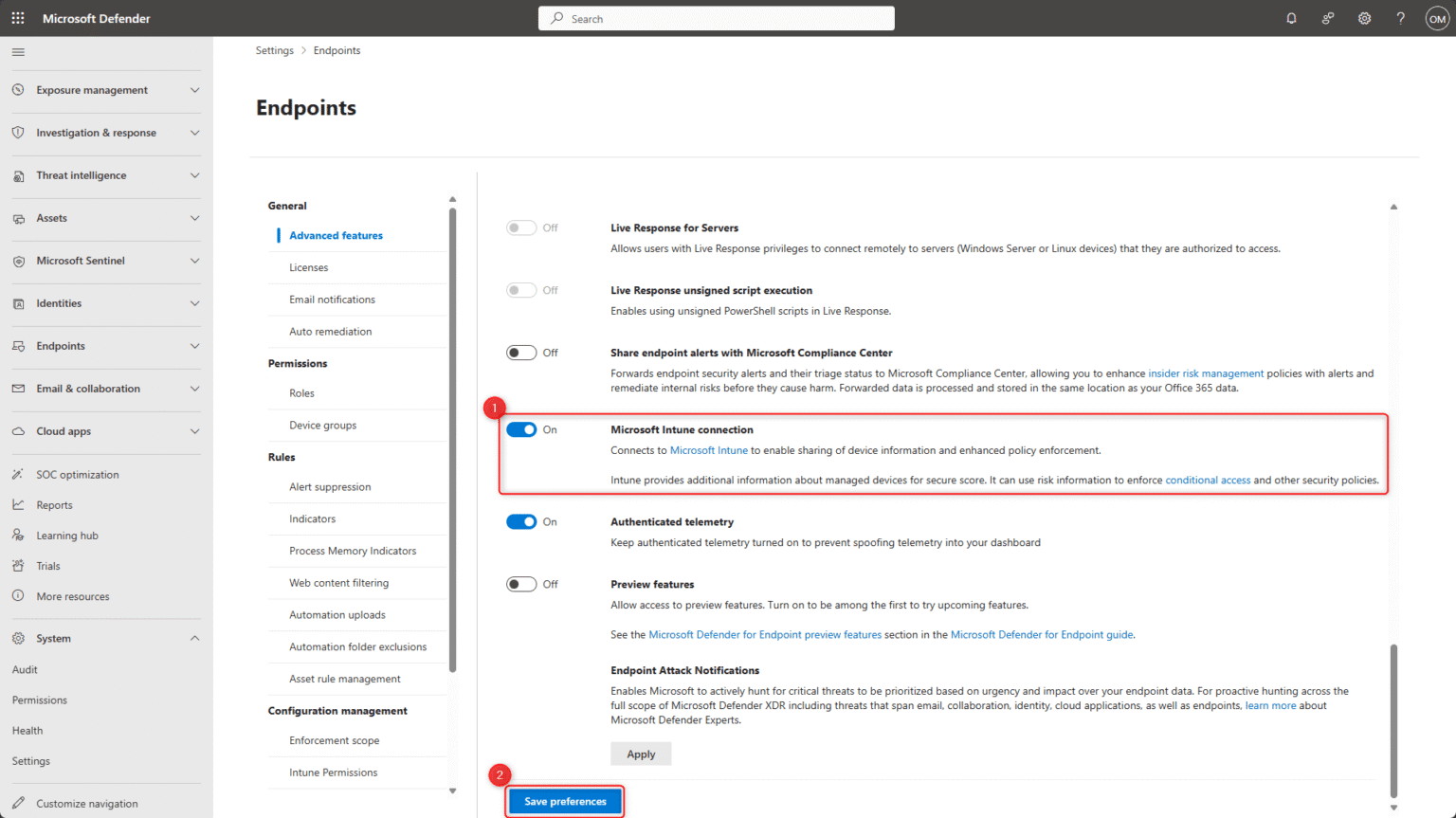Image resolution: width=1456 pixels, height=818 pixels.
Task: Toggle Authenticated telemetry switch
Action: click(521, 521)
